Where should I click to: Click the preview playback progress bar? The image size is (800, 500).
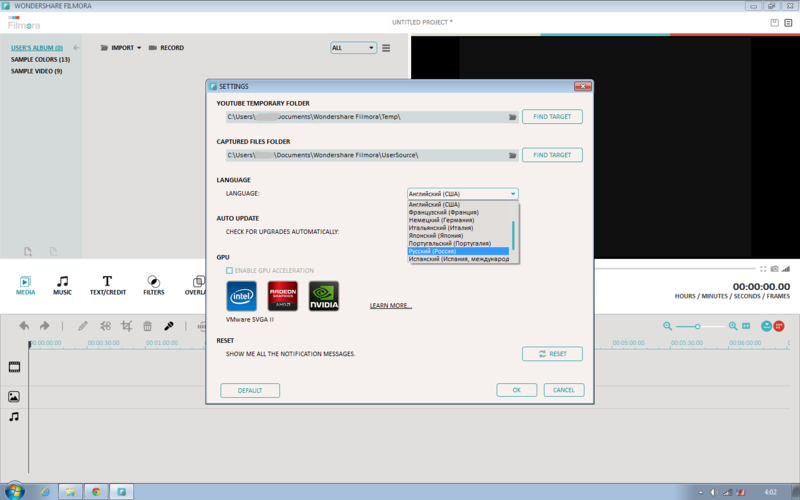coord(674,269)
